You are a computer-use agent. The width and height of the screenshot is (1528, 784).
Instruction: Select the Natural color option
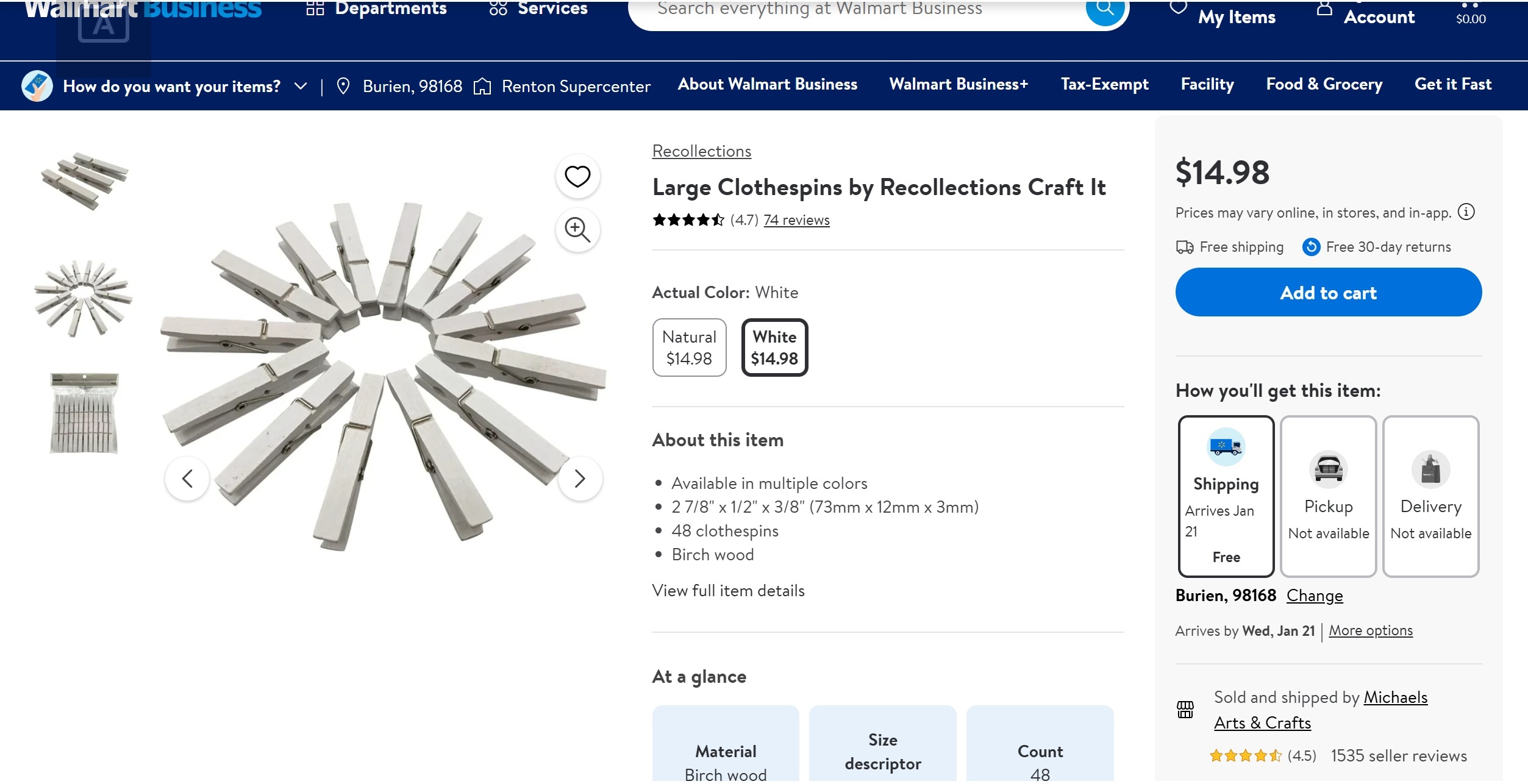coord(689,347)
